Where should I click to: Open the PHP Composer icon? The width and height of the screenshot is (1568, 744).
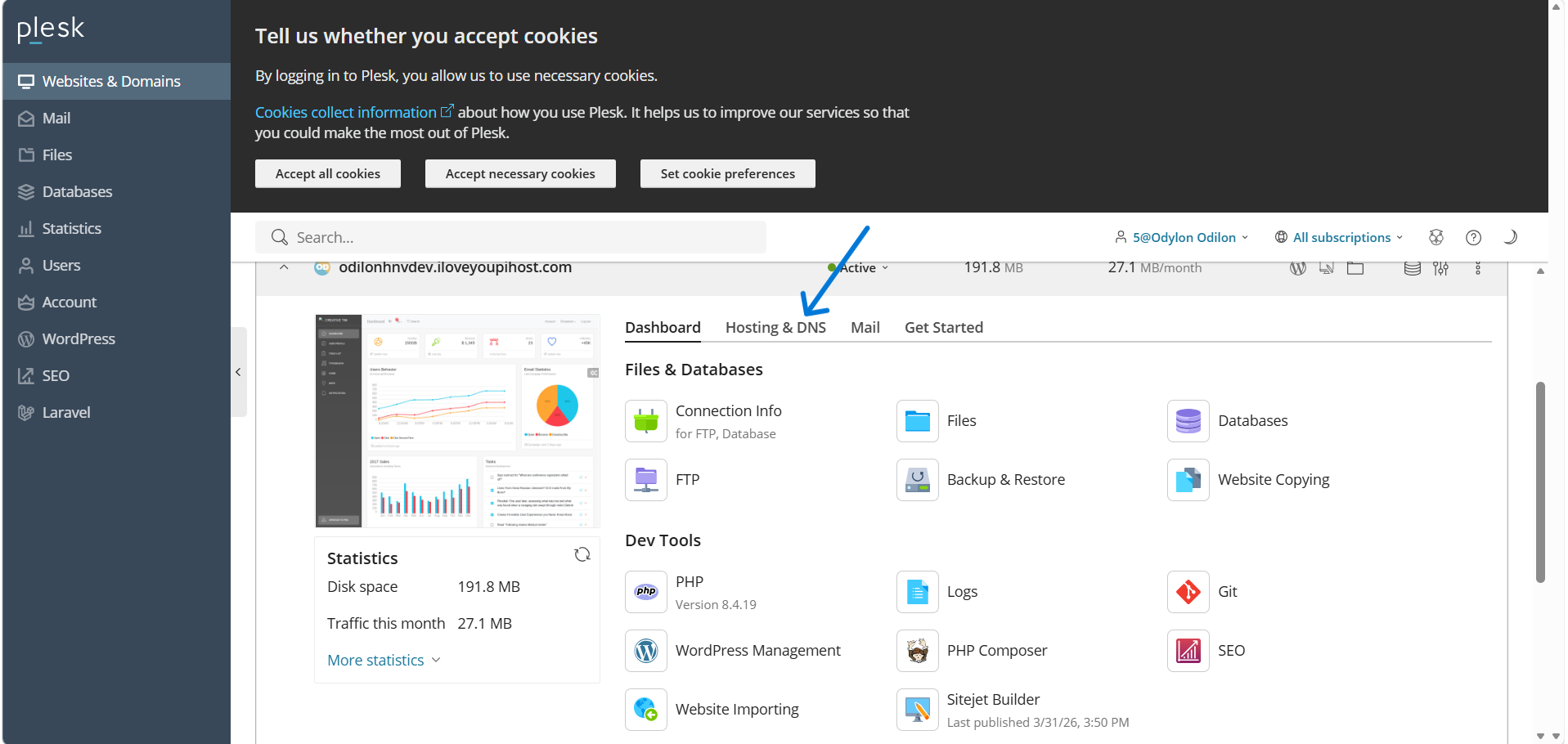tap(917, 651)
